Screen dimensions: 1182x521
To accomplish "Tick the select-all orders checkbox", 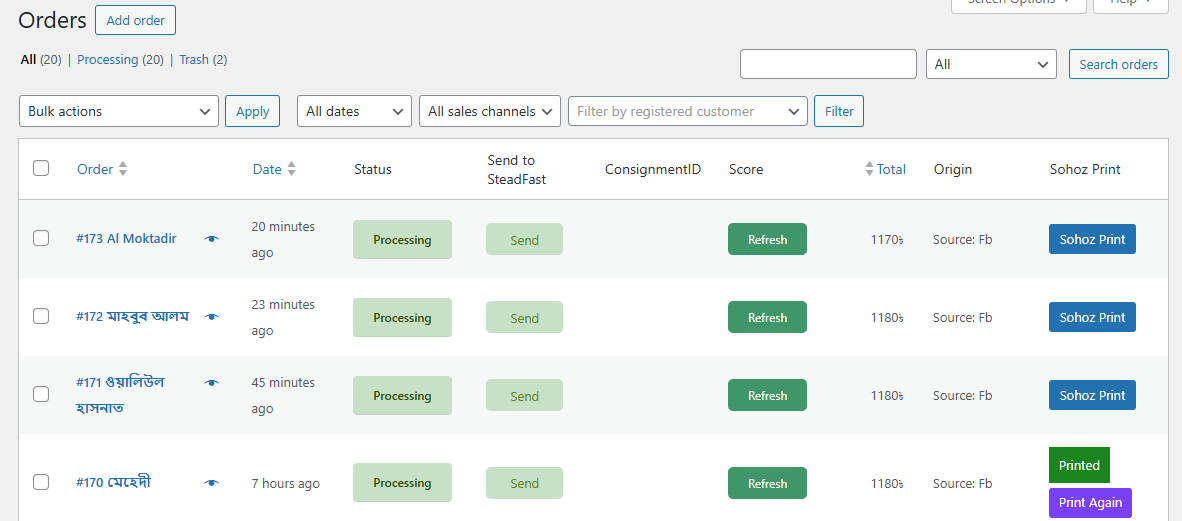I will (x=41, y=168).
